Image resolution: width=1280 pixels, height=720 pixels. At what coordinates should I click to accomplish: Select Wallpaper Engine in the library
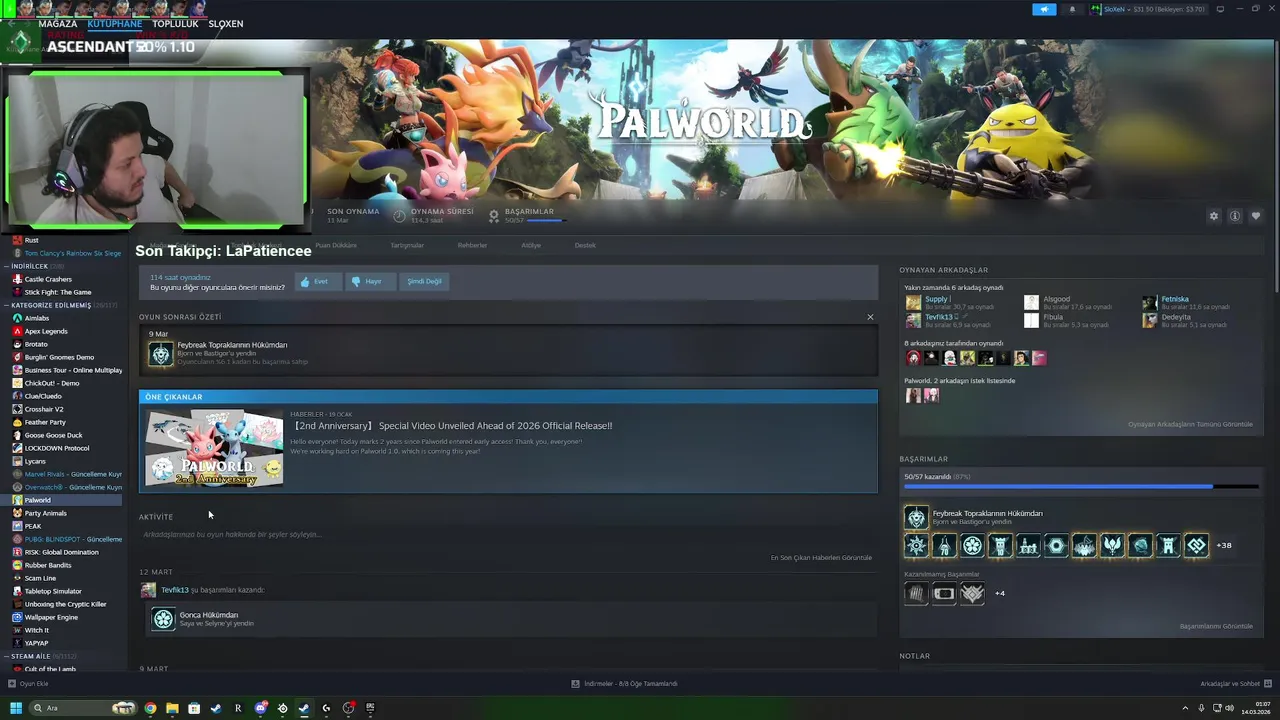click(51, 617)
